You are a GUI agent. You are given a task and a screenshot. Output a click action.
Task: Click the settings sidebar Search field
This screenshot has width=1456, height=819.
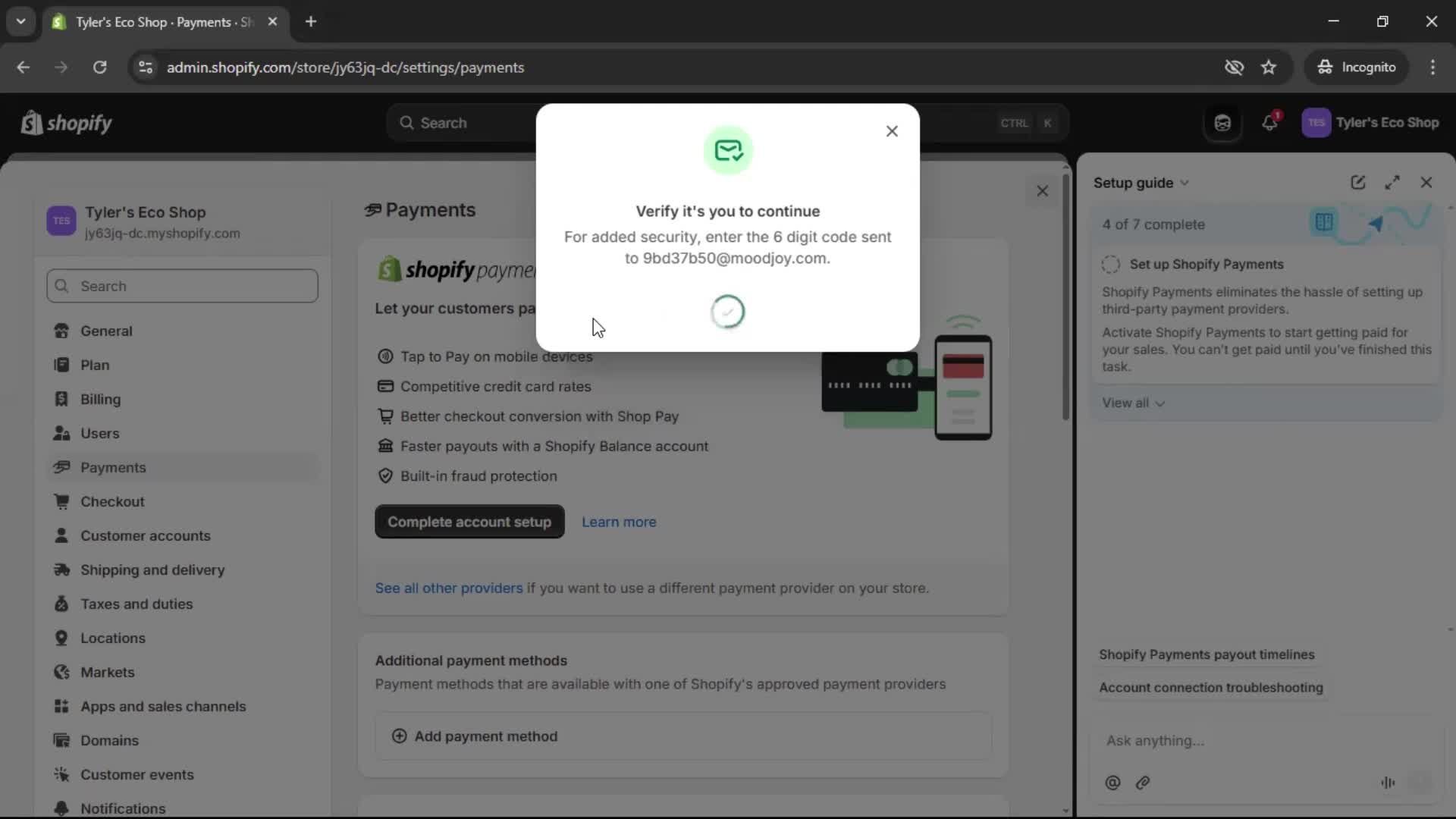pyautogui.click(x=182, y=286)
